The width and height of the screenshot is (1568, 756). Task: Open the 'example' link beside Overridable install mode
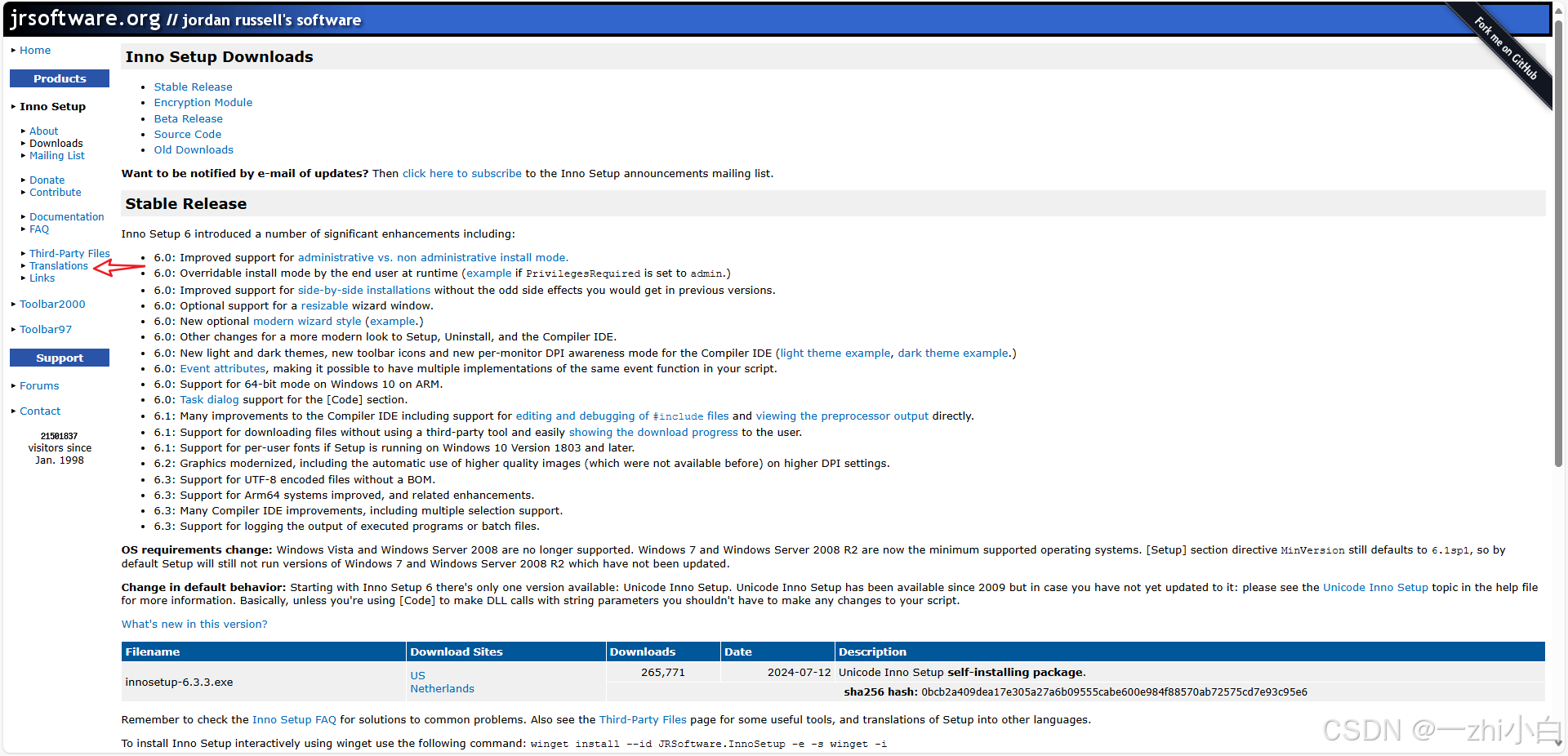489,273
